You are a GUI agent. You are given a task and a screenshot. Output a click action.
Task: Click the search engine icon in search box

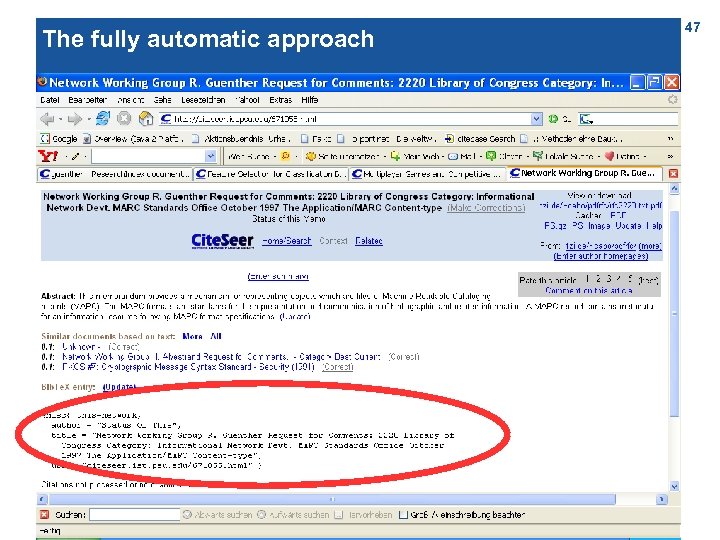coord(586,119)
